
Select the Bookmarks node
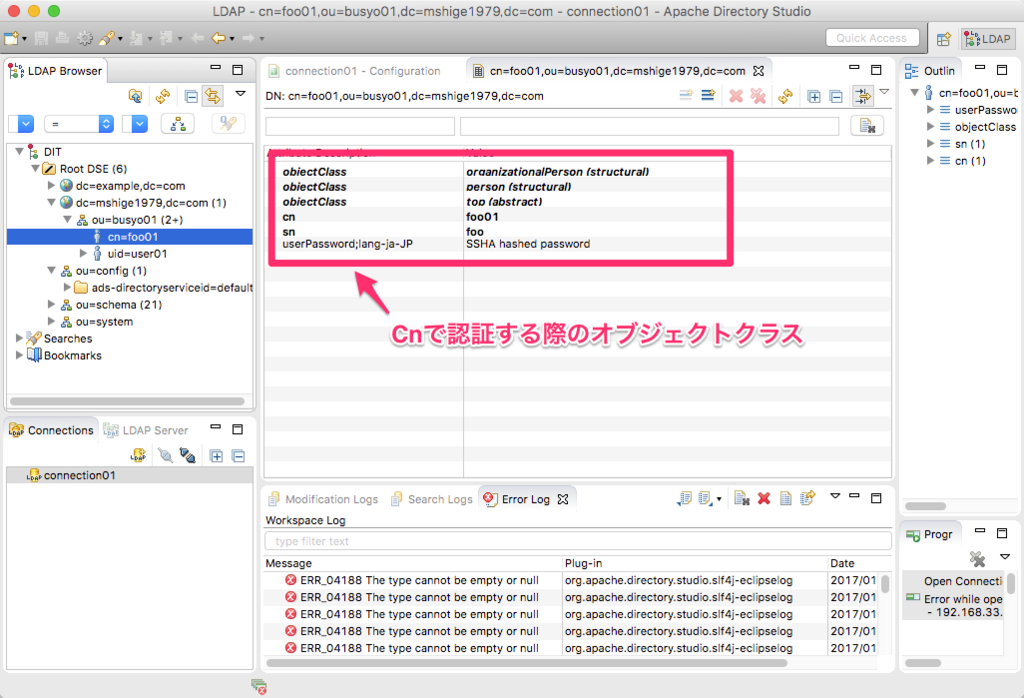pos(72,355)
